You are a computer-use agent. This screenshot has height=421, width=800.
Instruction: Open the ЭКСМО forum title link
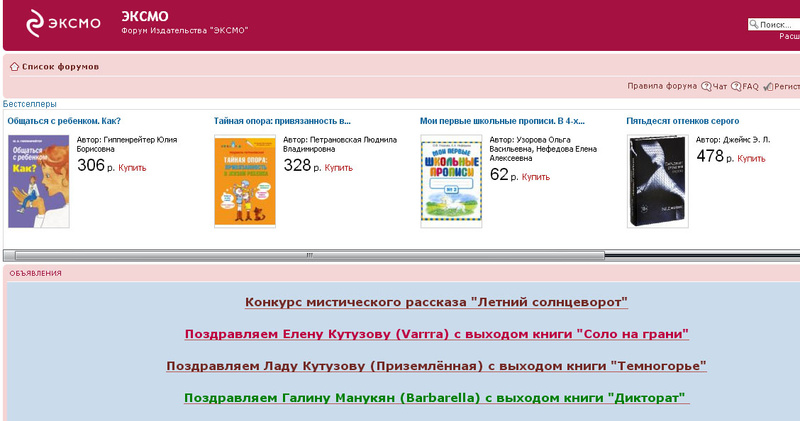[144, 16]
